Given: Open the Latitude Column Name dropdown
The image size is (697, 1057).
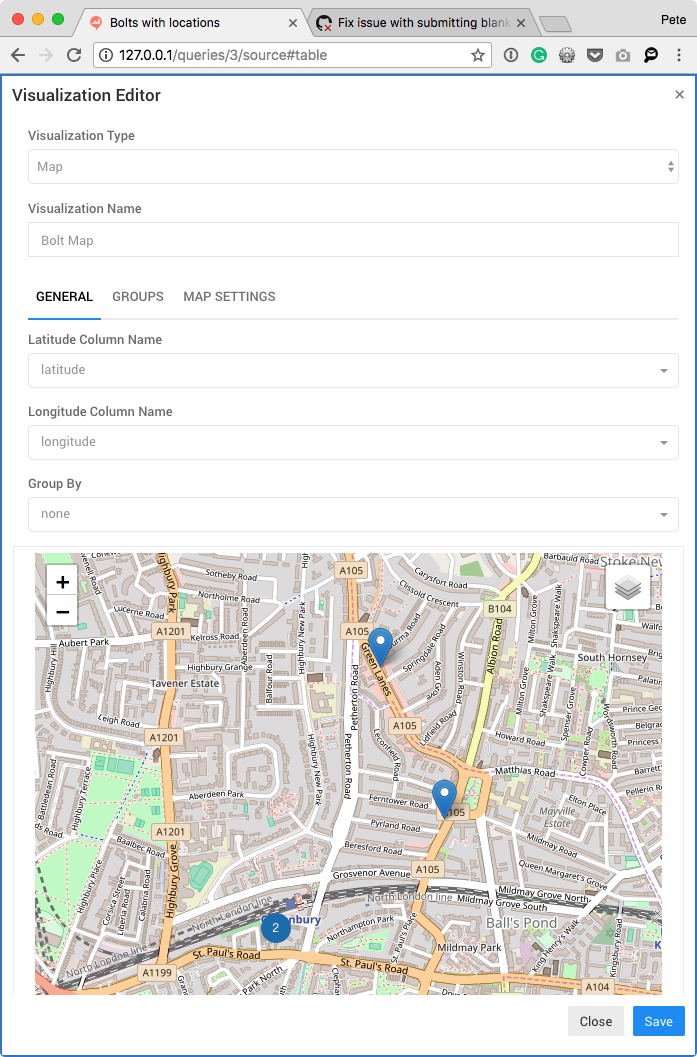Looking at the screenshot, I should (353, 370).
